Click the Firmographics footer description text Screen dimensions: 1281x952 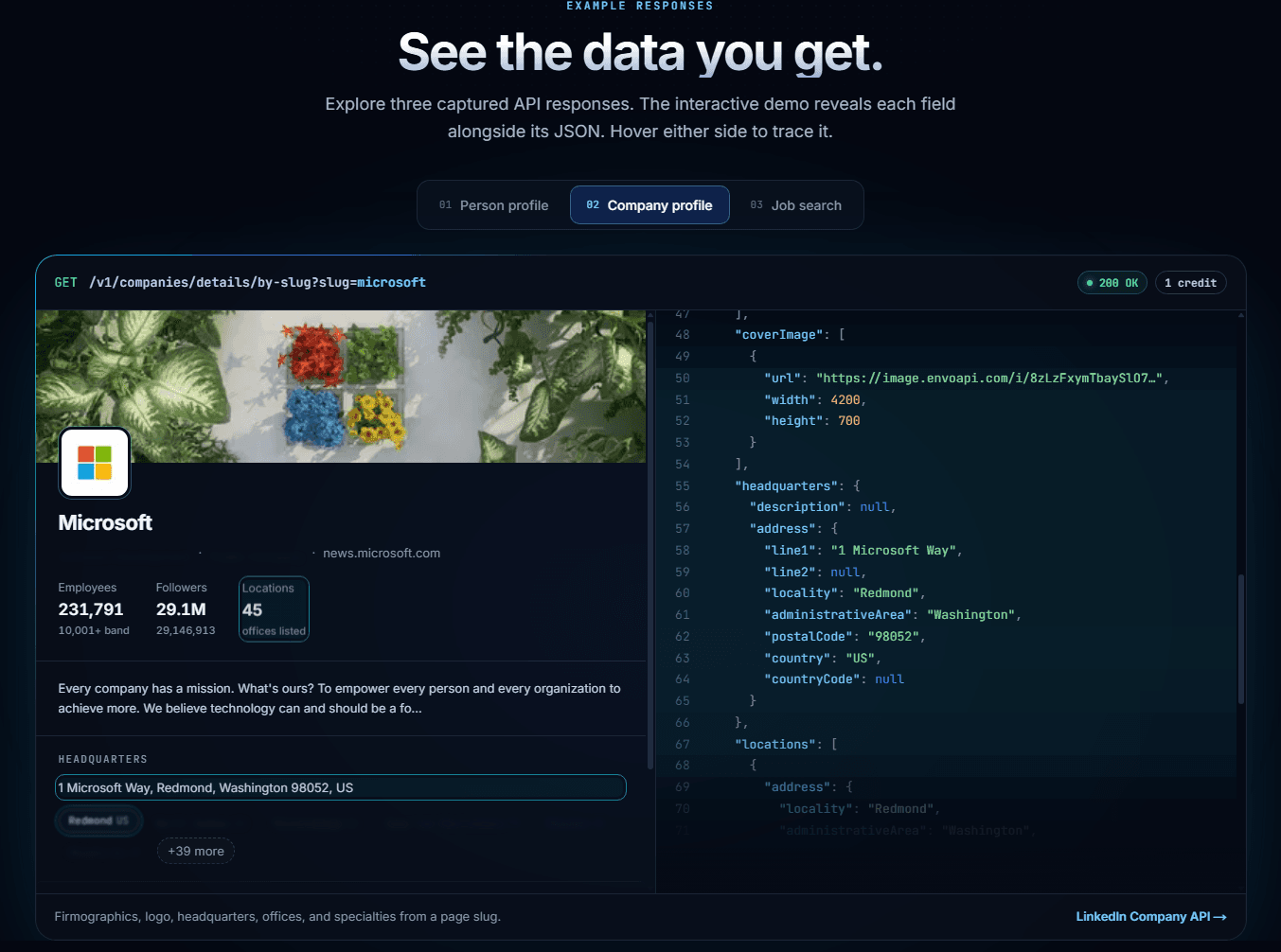coord(277,917)
